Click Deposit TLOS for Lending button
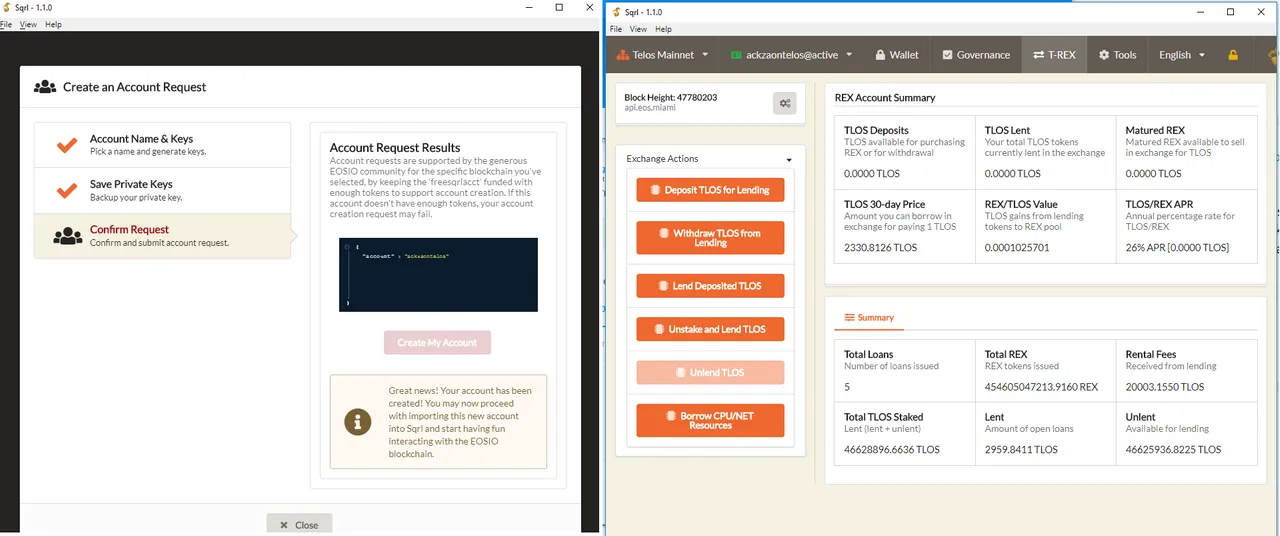1280x536 pixels. click(710, 190)
